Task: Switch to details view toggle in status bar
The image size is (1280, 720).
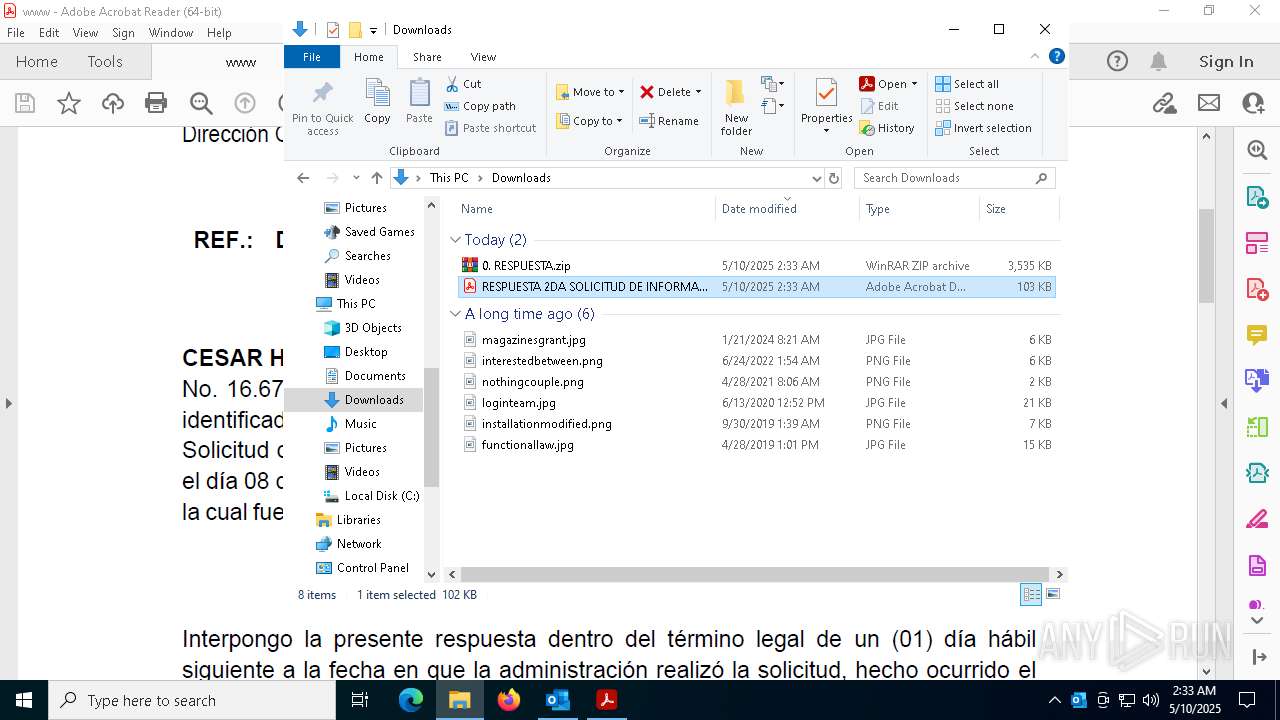Action: point(1031,594)
